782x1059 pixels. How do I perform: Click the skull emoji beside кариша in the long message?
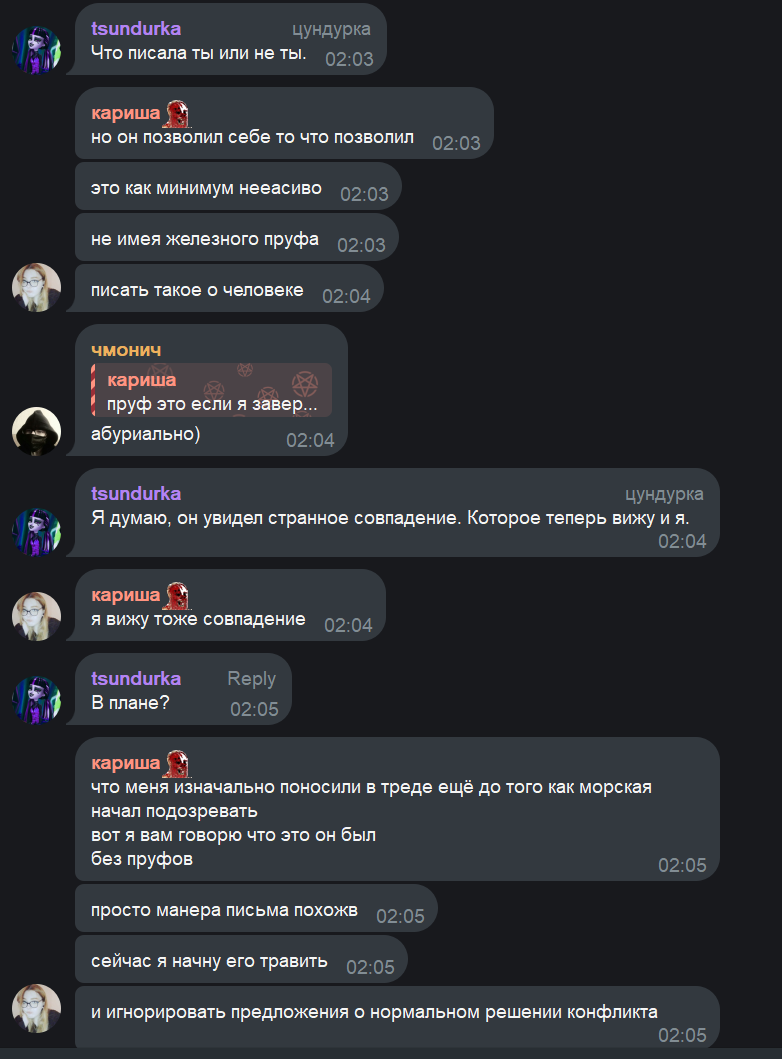(178, 764)
